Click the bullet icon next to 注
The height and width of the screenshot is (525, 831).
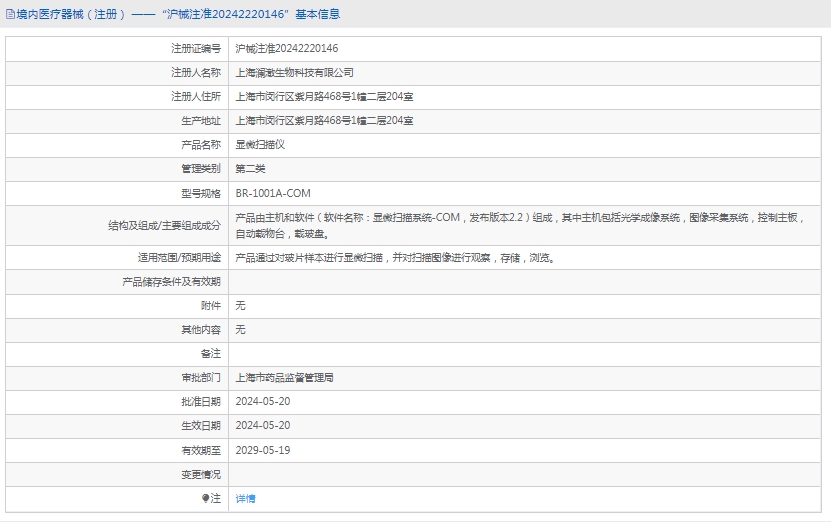click(x=206, y=498)
